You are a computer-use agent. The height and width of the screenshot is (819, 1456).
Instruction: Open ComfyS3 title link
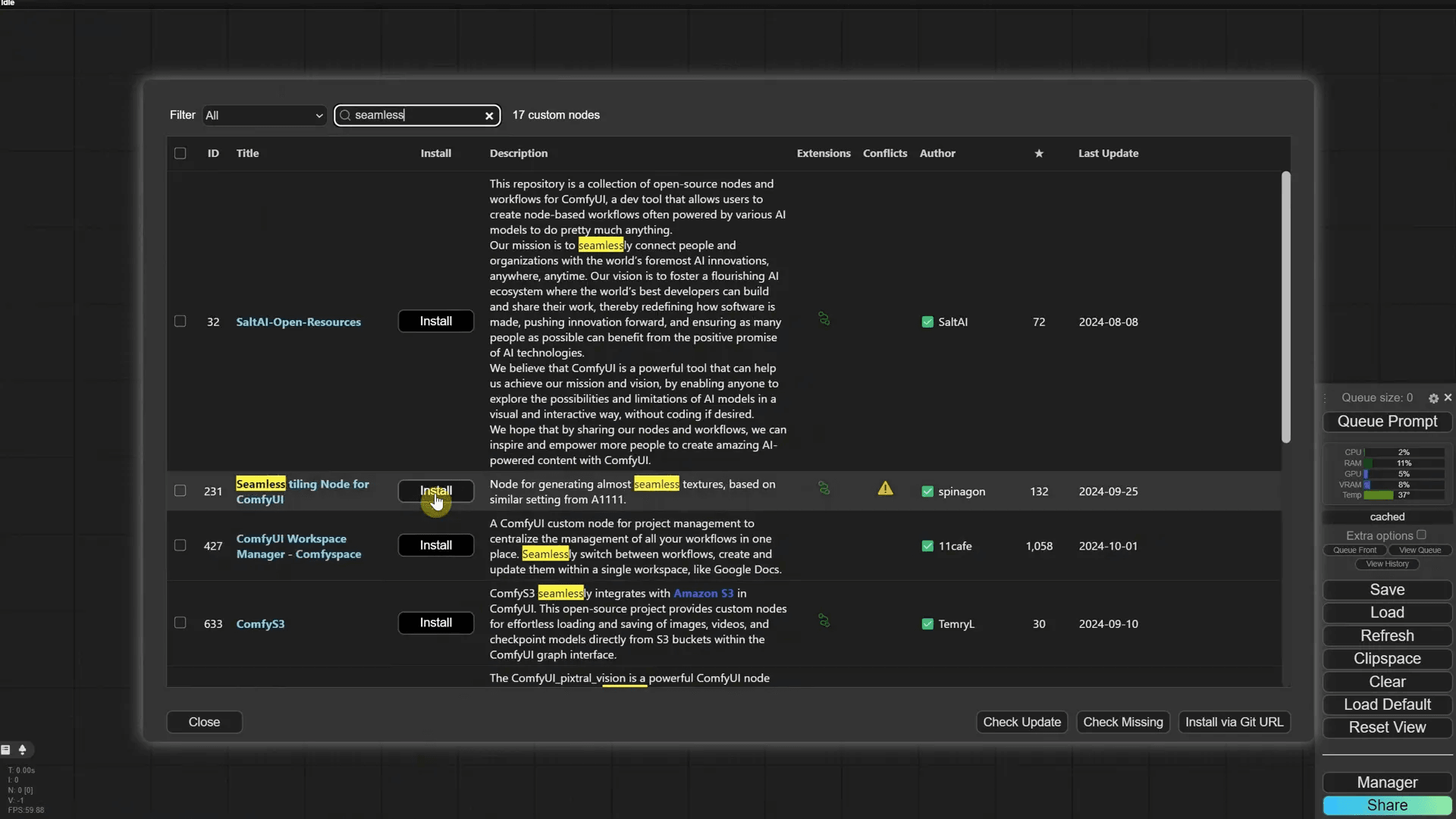[x=260, y=624]
